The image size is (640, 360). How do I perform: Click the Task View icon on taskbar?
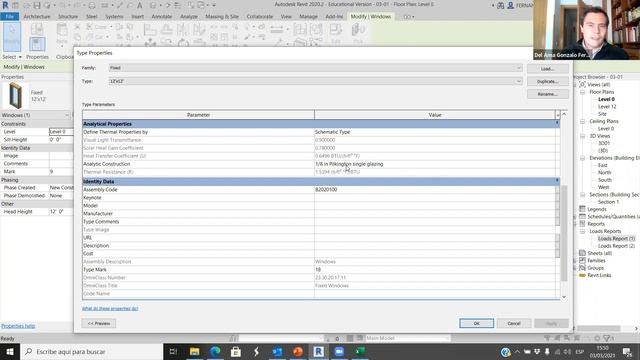(x=173, y=351)
